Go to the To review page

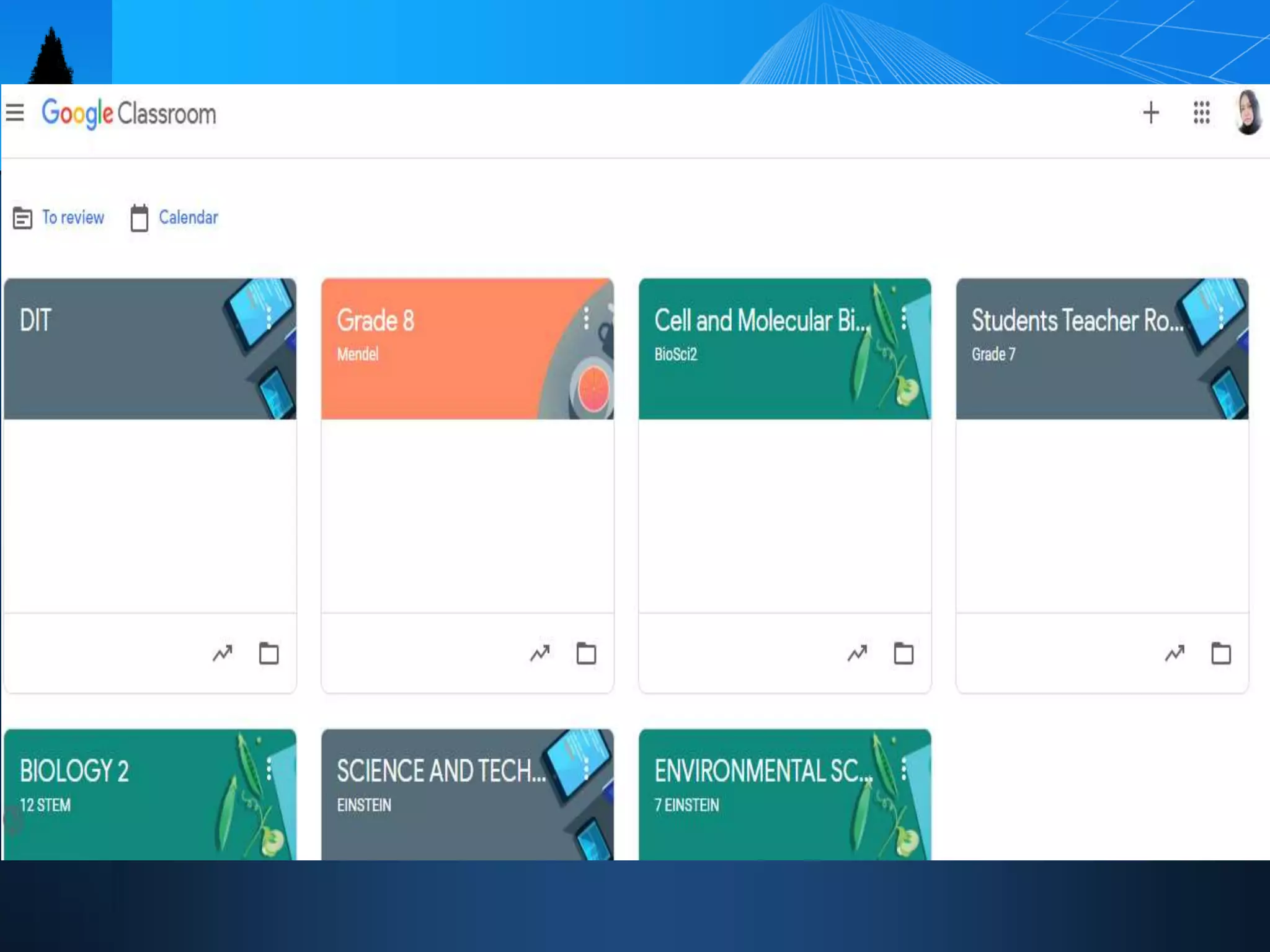(x=73, y=218)
